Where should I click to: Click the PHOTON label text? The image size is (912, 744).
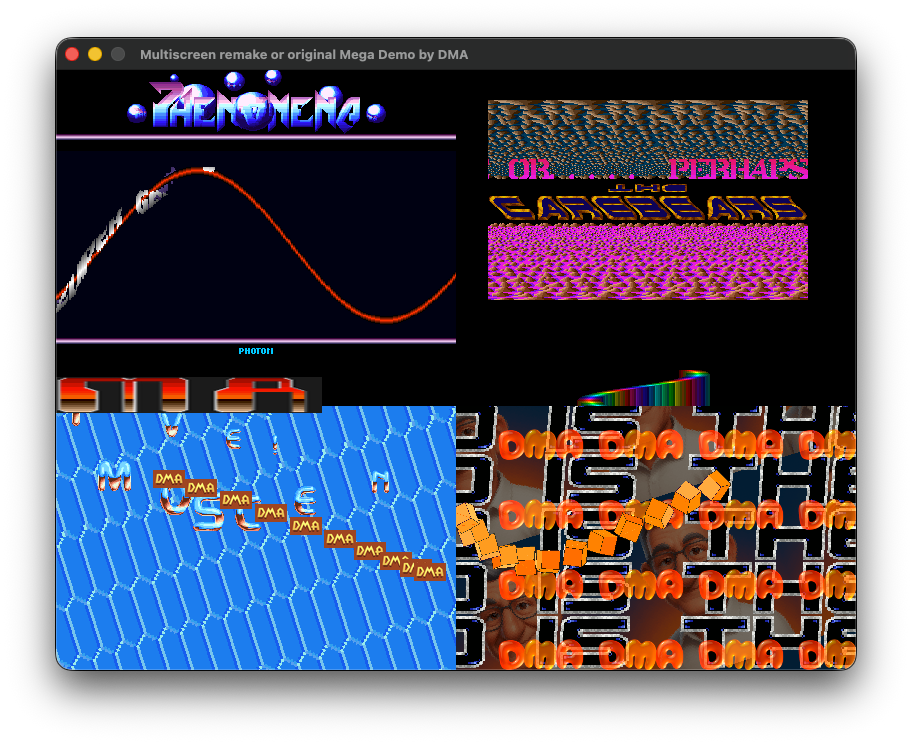click(256, 351)
